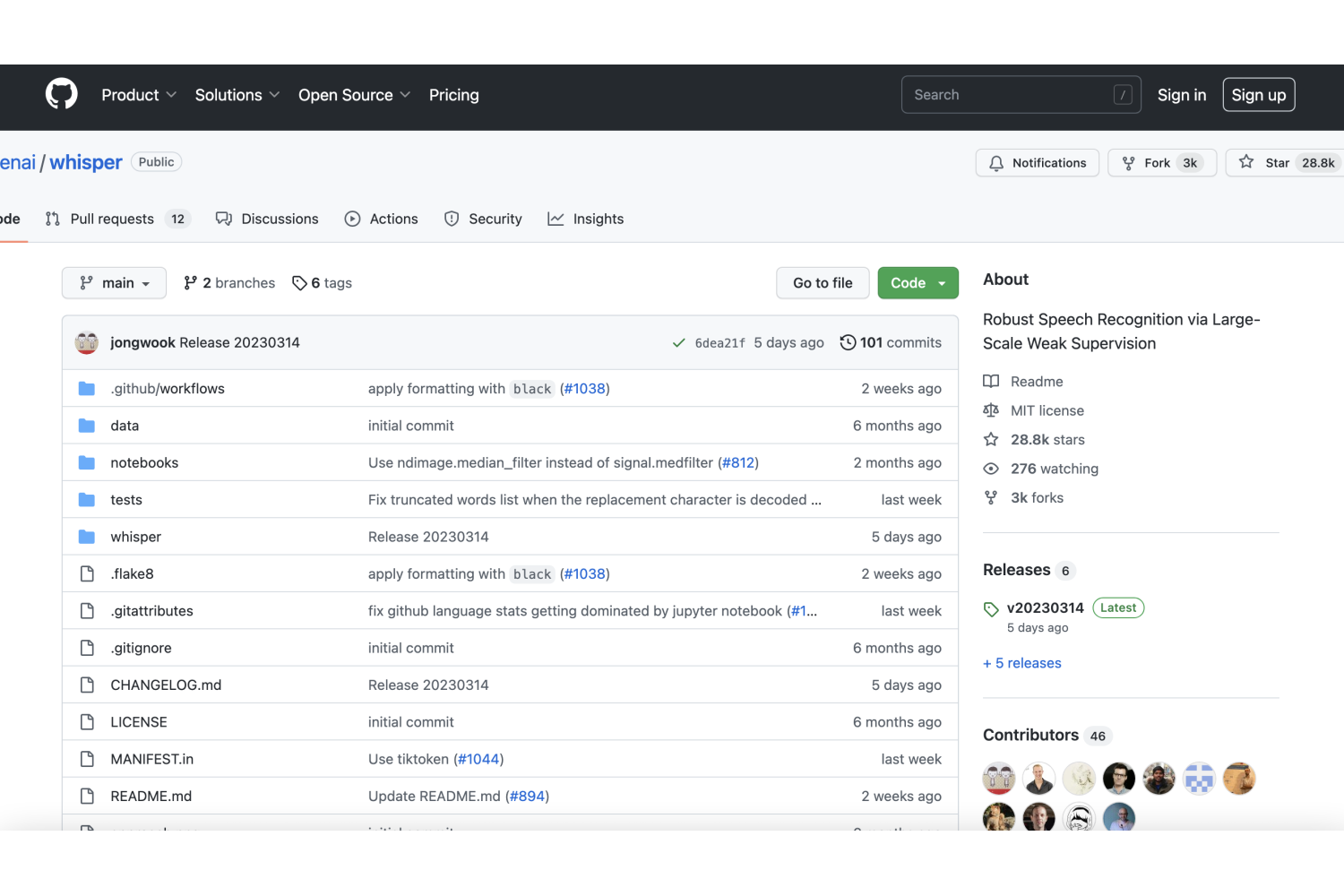The height and width of the screenshot is (896, 1344).
Task: Focus the Search input field
Action: pyautogui.click(x=1021, y=95)
